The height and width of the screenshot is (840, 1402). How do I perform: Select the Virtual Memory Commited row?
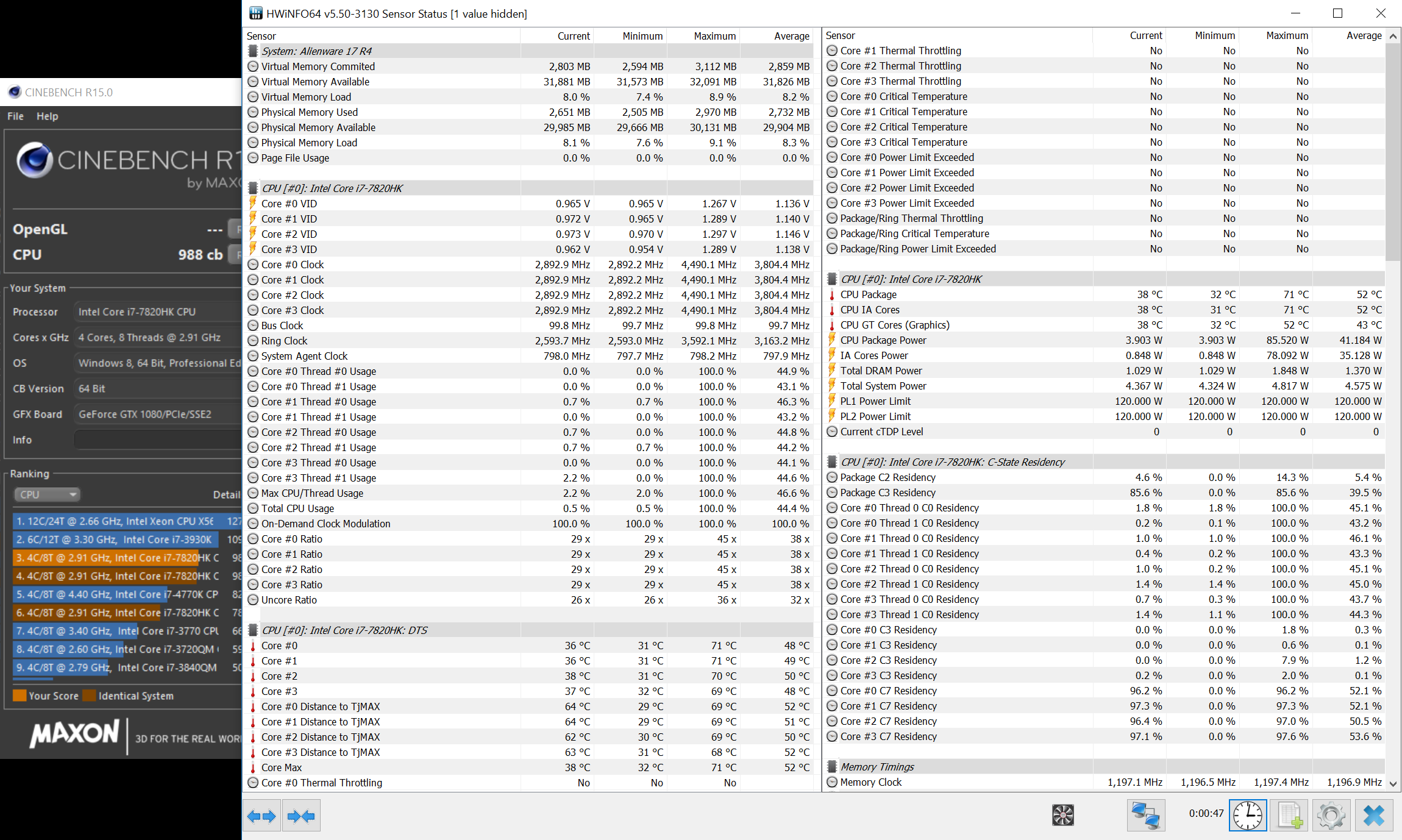529,66
